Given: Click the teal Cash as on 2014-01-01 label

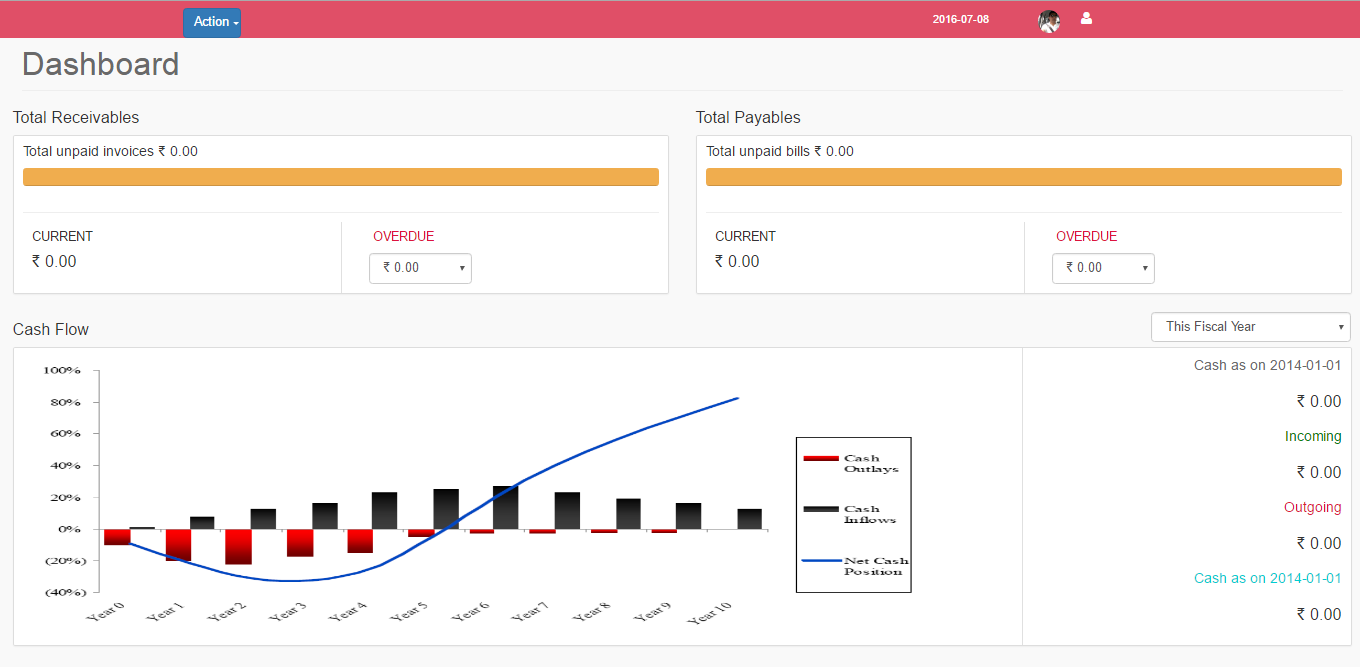Looking at the screenshot, I should coord(1267,578).
